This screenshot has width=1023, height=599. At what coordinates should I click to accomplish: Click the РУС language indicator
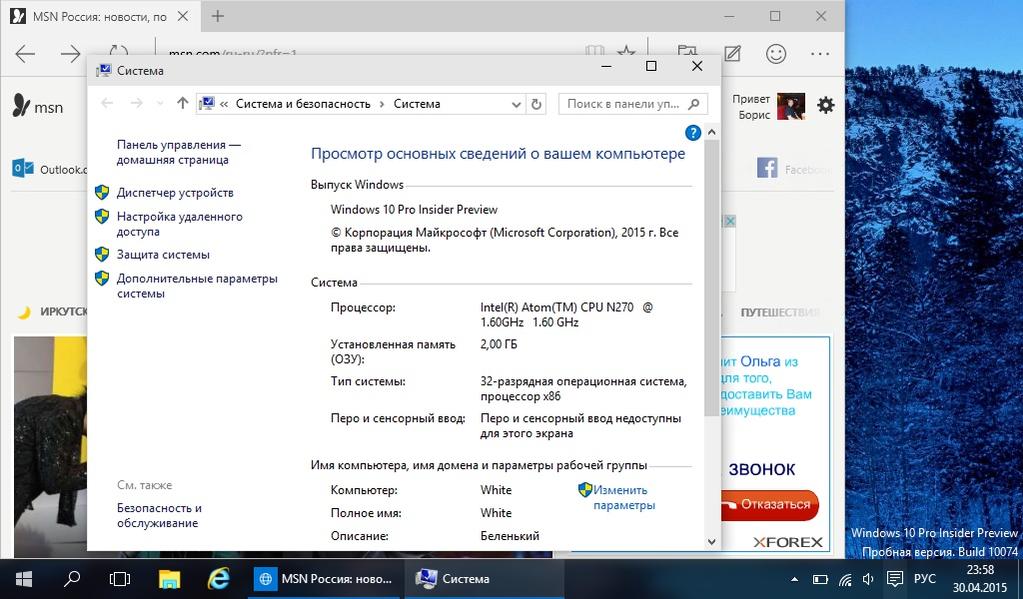tap(924, 579)
